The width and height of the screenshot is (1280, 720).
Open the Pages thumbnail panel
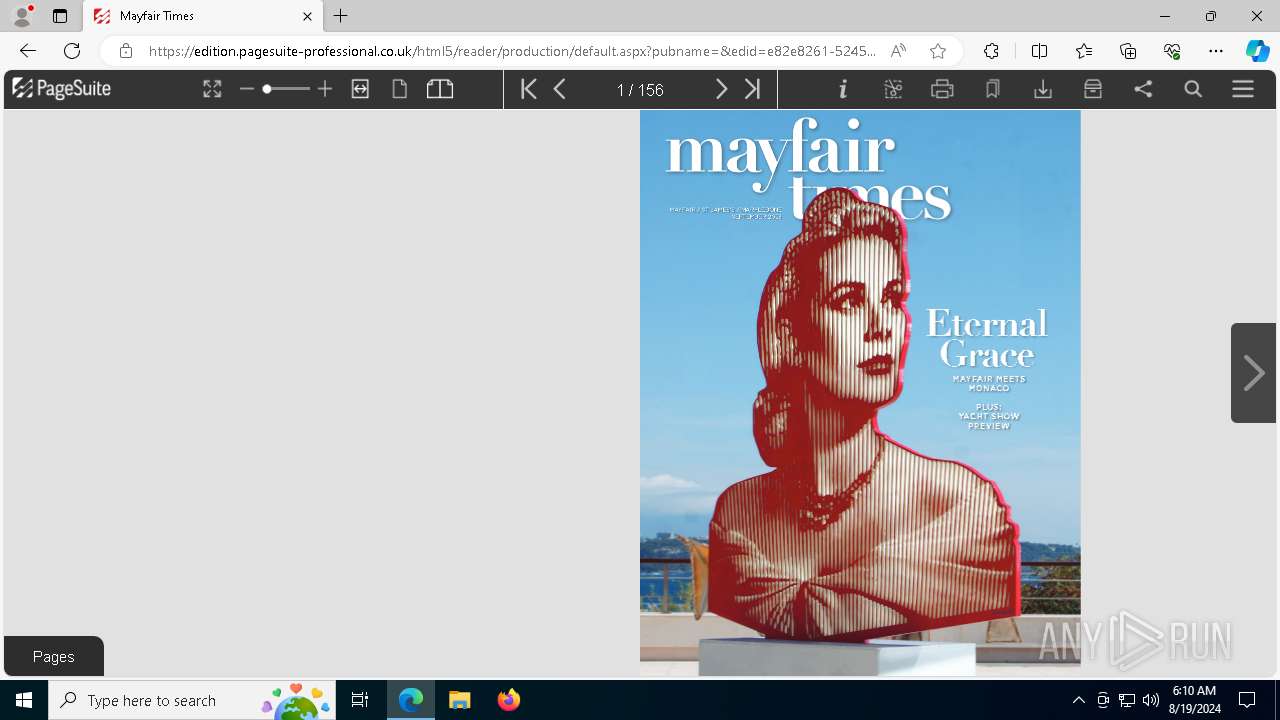point(54,656)
